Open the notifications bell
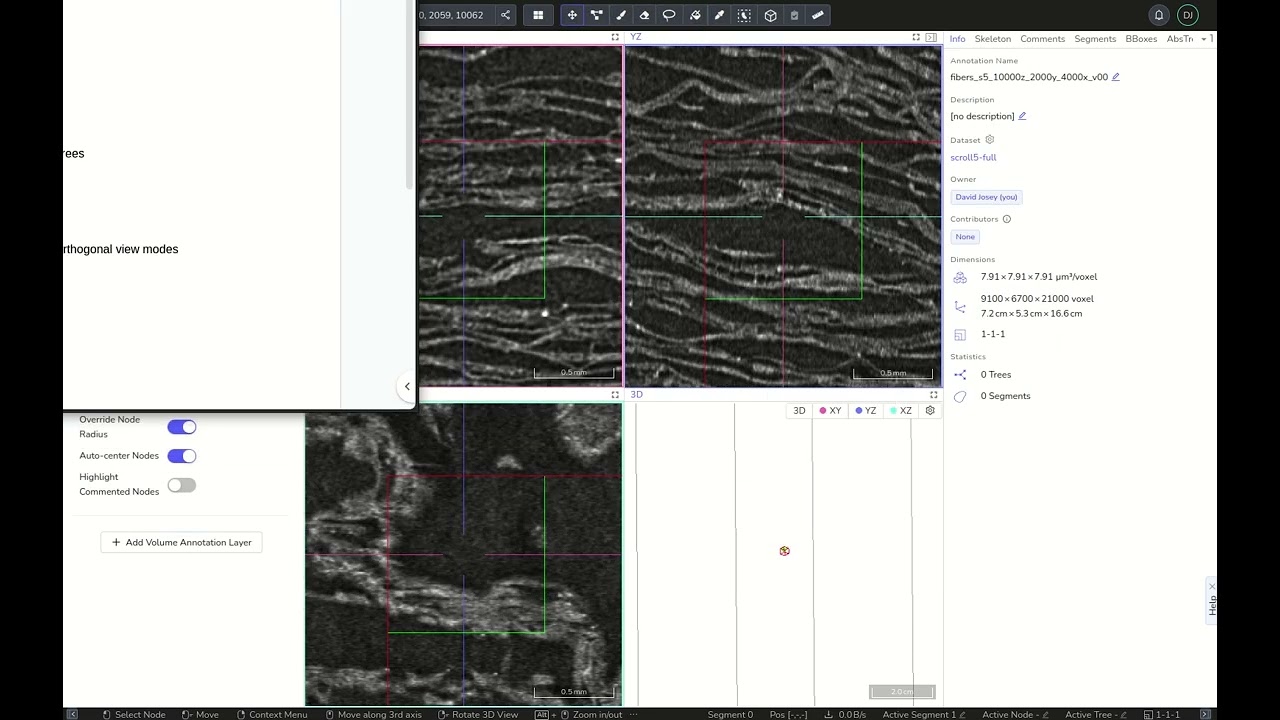Screen dimensions: 1280x720 point(1159,15)
